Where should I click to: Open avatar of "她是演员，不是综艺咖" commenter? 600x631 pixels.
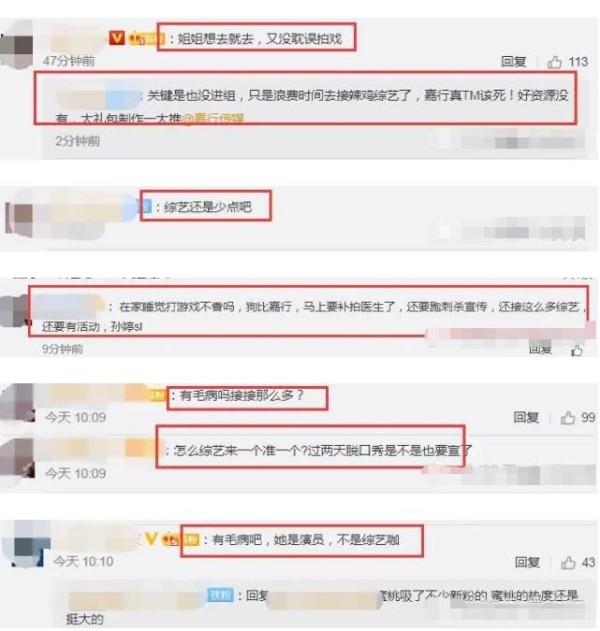tap(27, 544)
